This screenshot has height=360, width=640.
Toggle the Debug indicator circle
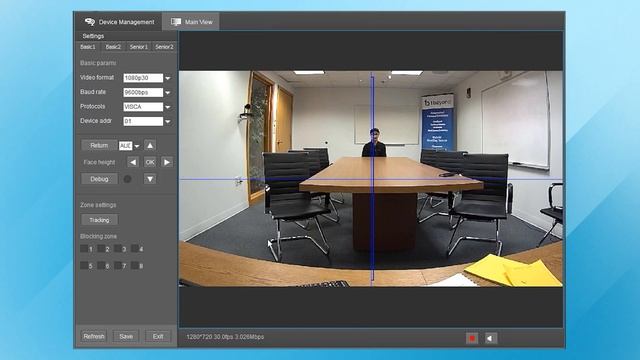point(127,179)
